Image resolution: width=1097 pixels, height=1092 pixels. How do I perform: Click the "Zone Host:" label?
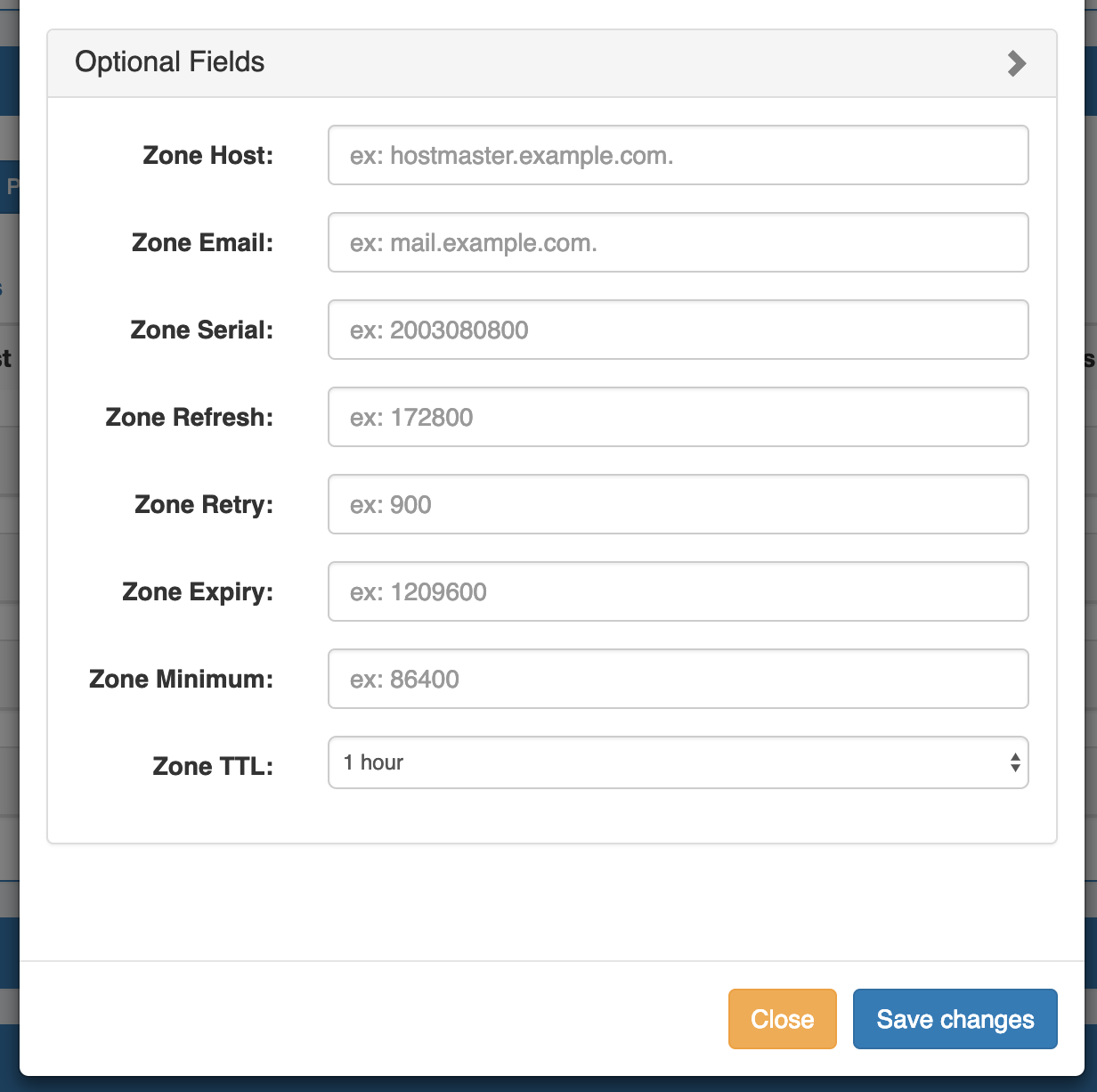click(208, 156)
